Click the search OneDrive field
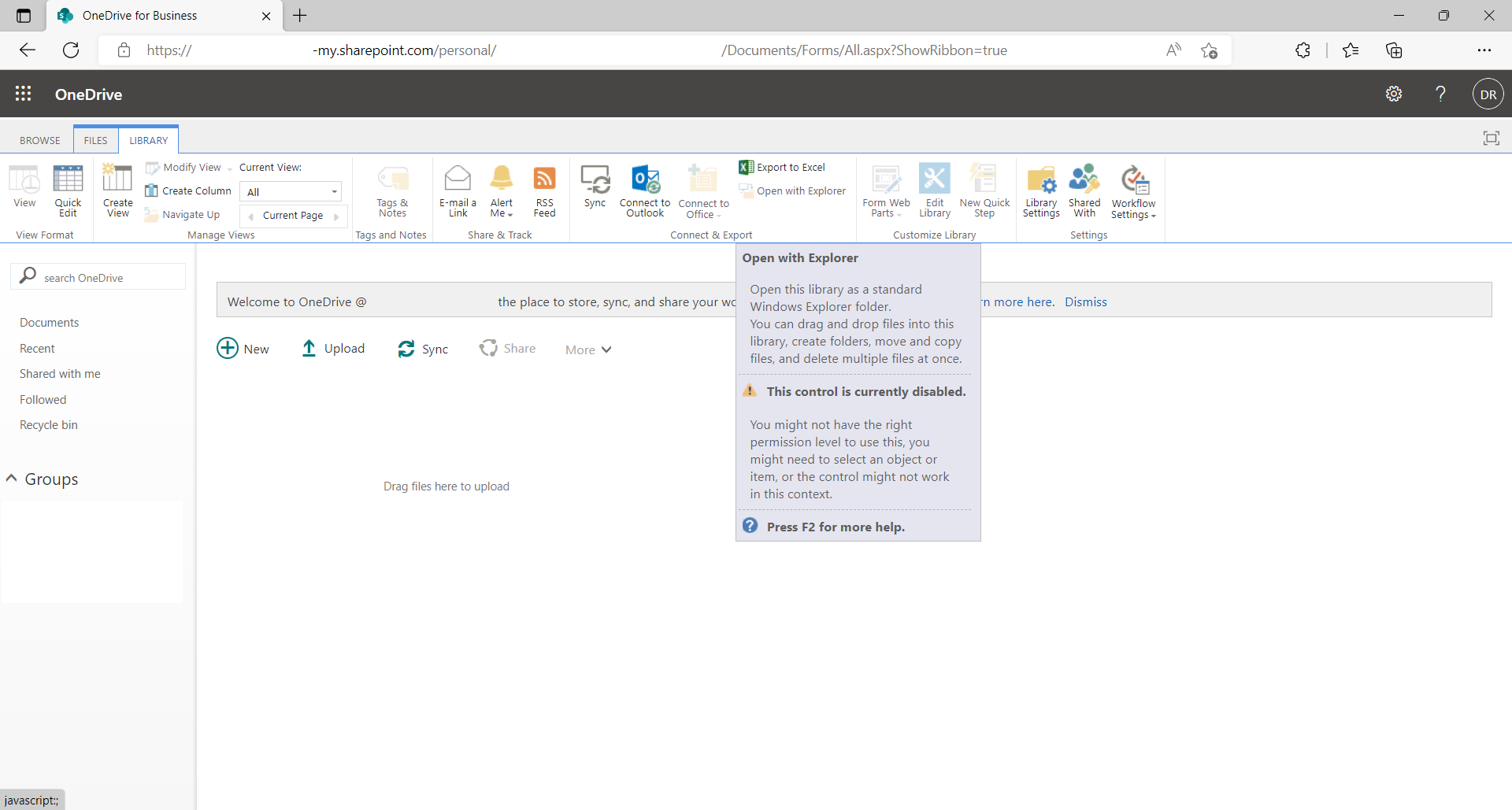Image resolution: width=1512 pixels, height=810 pixels. (98, 277)
